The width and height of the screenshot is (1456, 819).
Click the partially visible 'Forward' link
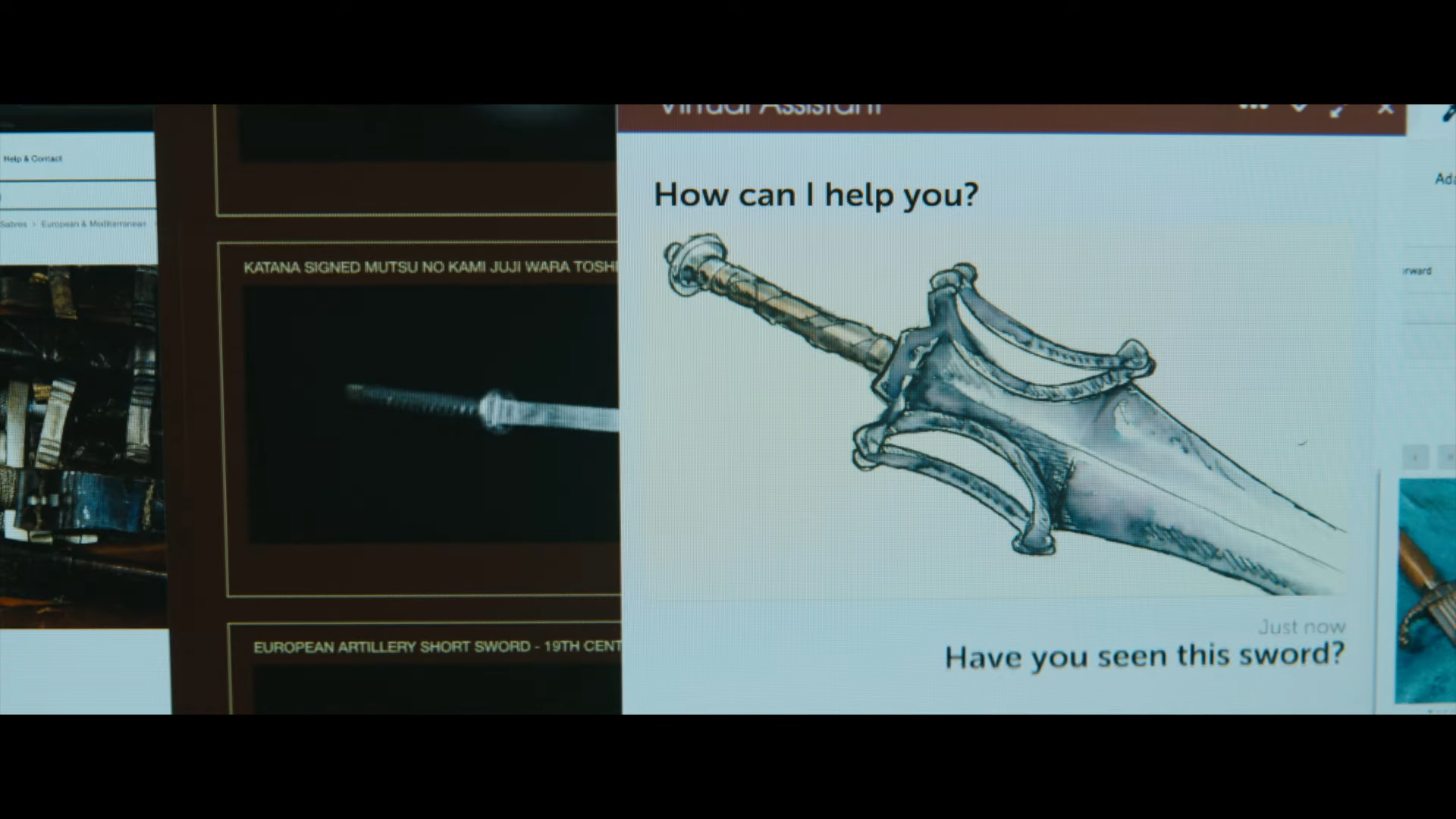(1418, 271)
